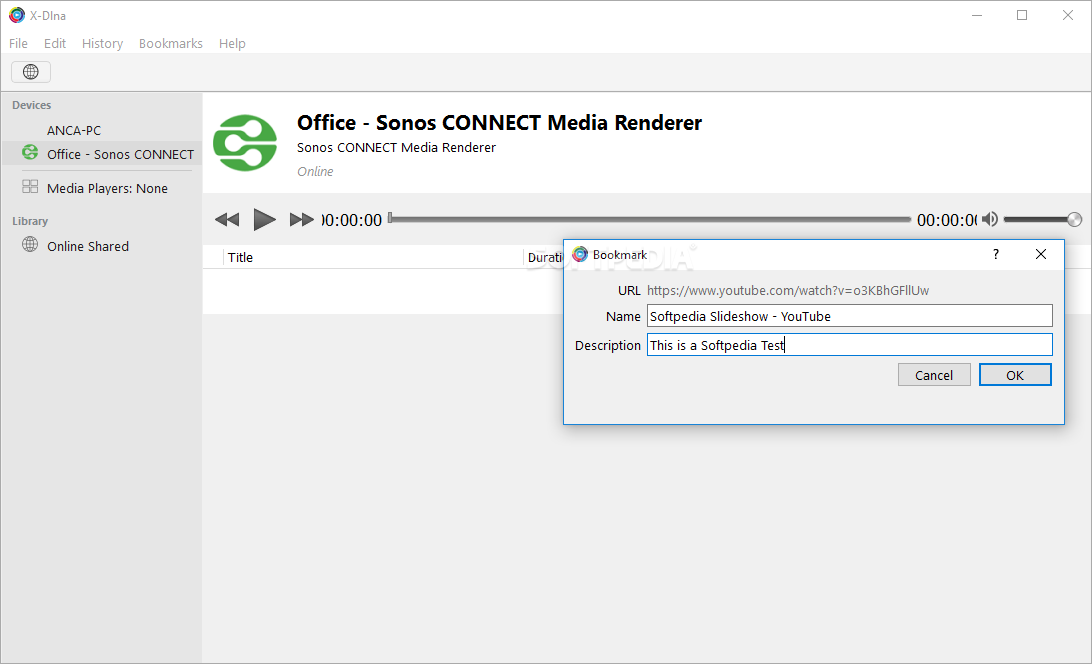Mute audio with the speaker icon

pyautogui.click(x=990, y=219)
